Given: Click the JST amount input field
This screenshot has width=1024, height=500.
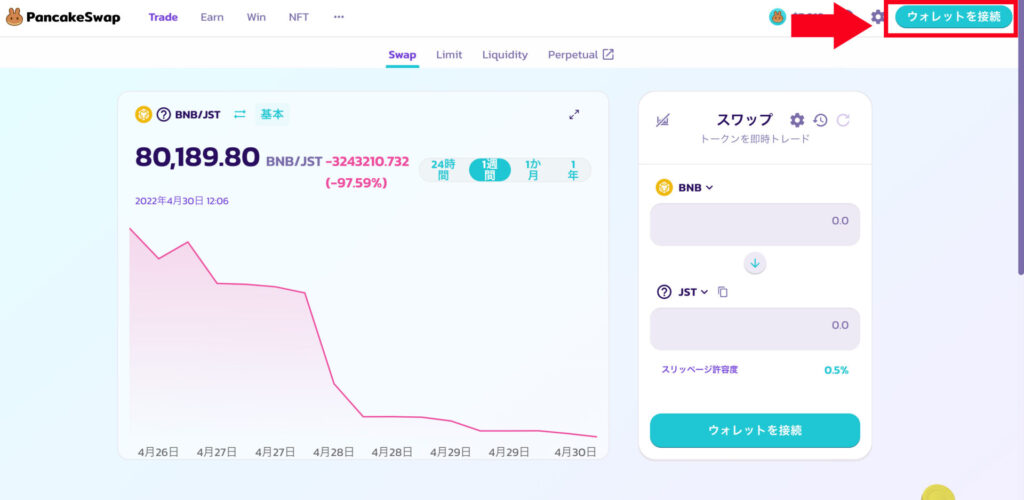Looking at the screenshot, I should pos(754,328).
